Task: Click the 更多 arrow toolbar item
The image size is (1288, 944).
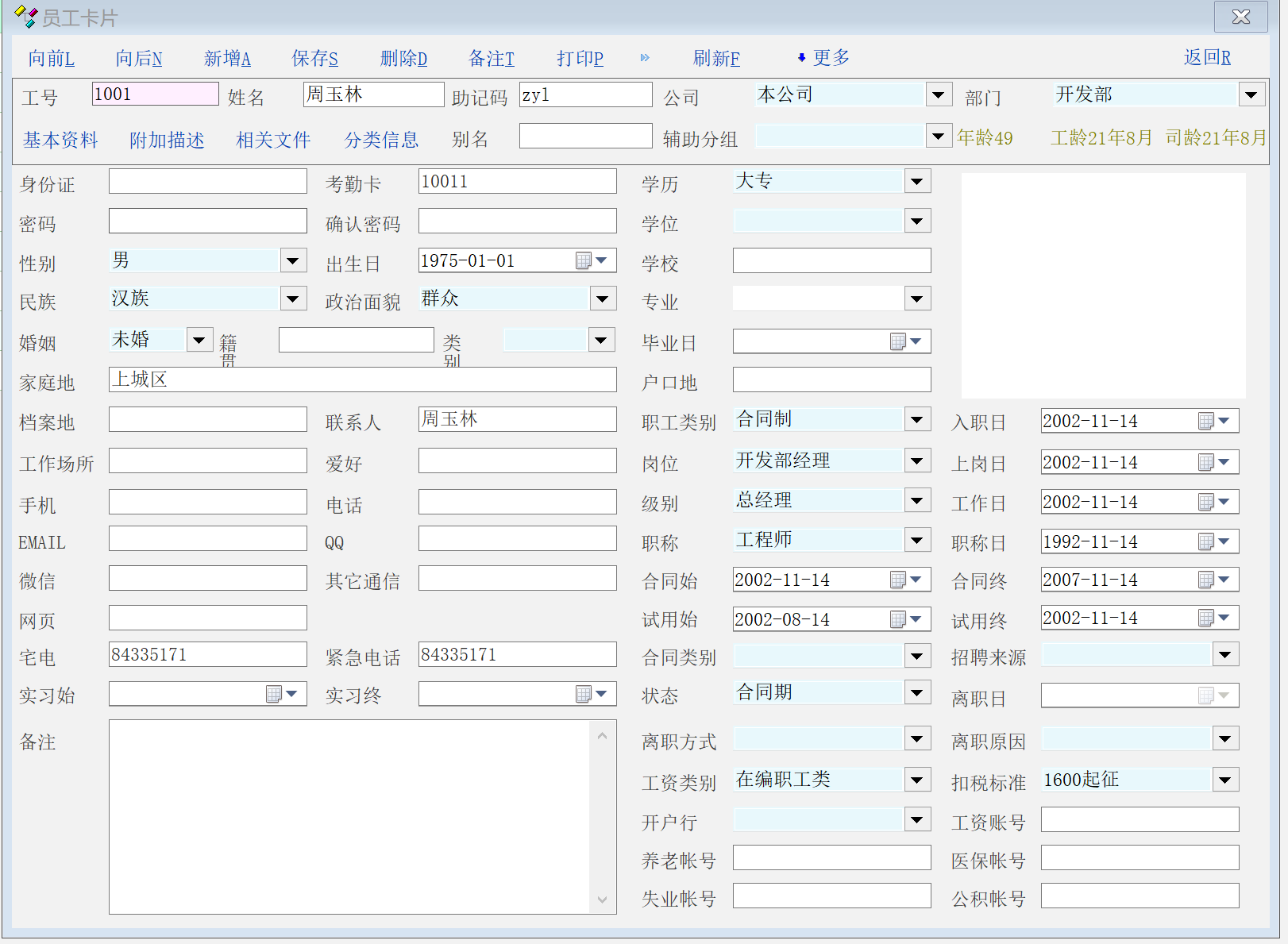Action: point(823,58)
